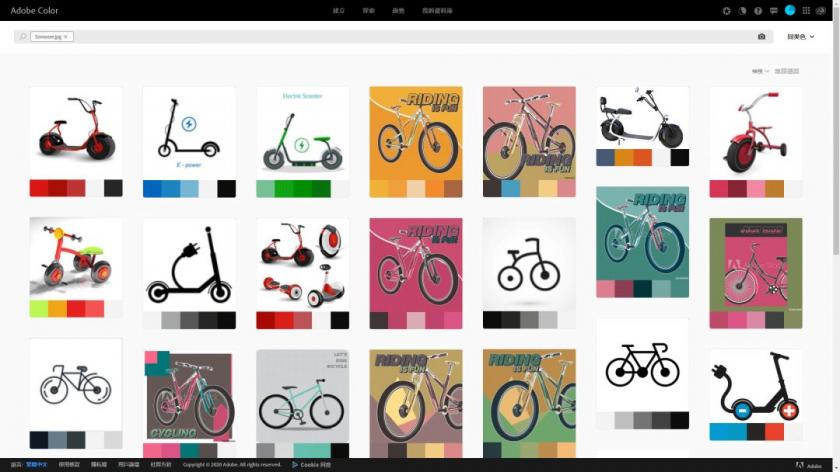This screenshot has width=840, height=472.
Task: Click the chat feedback icon in header
Action: point(774,11)
